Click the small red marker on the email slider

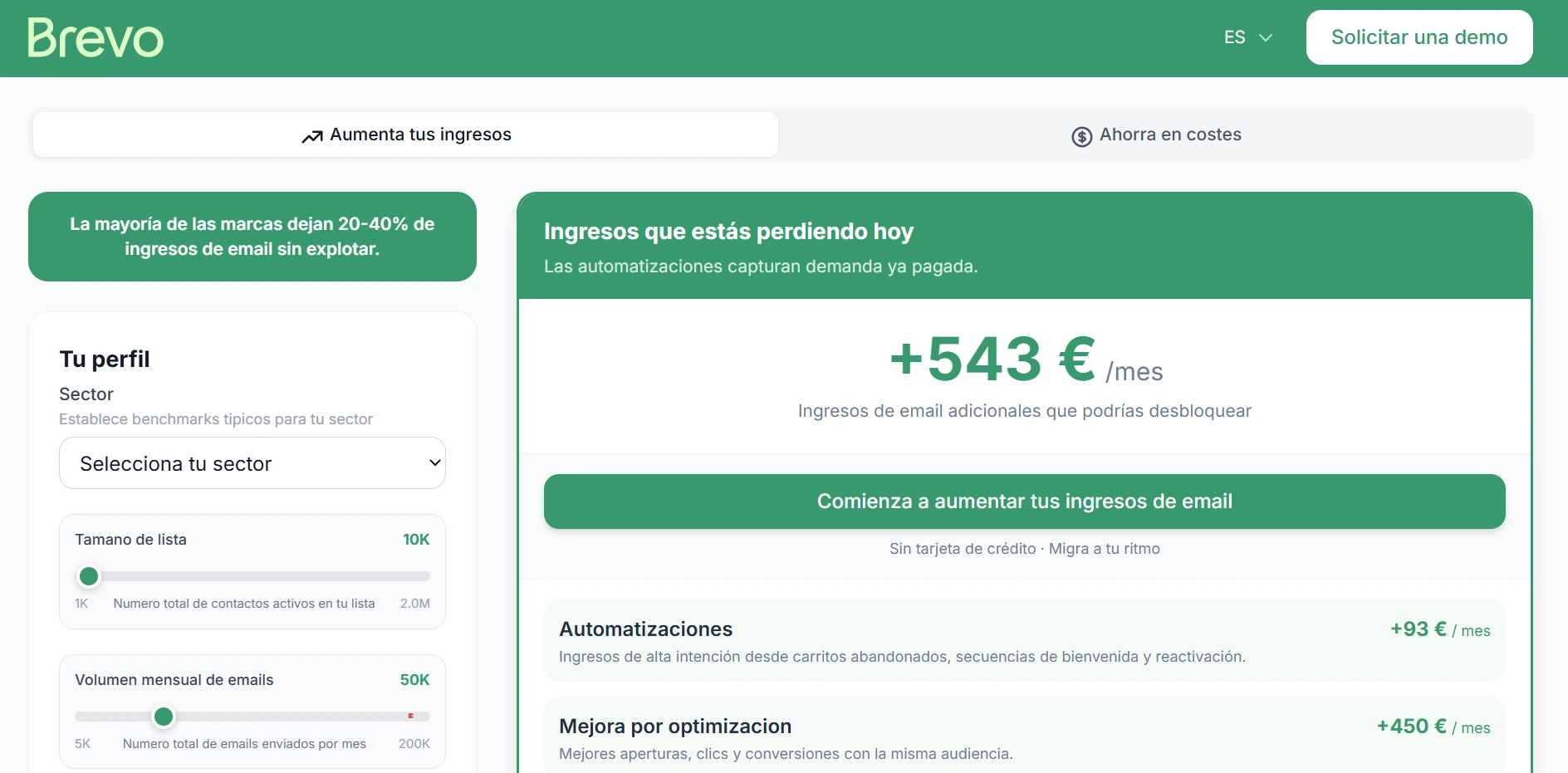411,714
